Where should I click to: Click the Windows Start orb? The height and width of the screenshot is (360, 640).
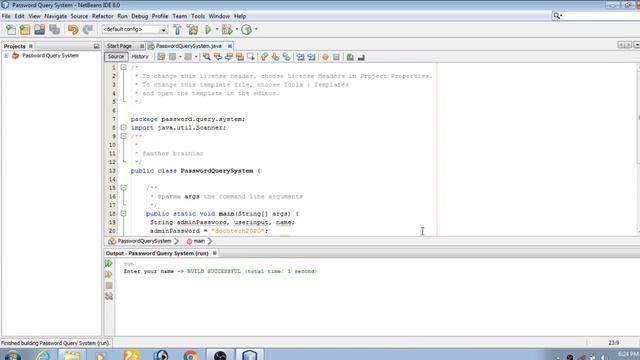coord(12,355)
